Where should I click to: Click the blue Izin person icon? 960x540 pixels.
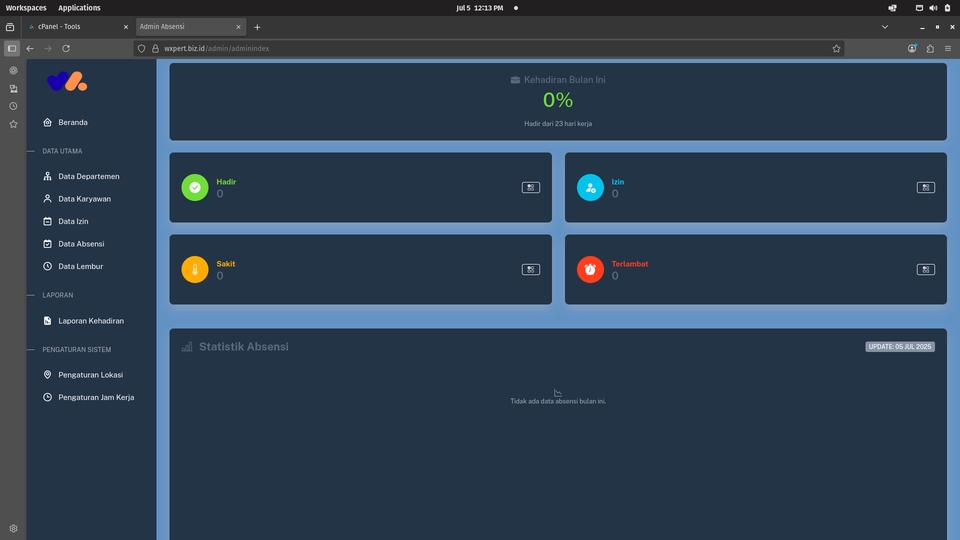click(590, 187)
